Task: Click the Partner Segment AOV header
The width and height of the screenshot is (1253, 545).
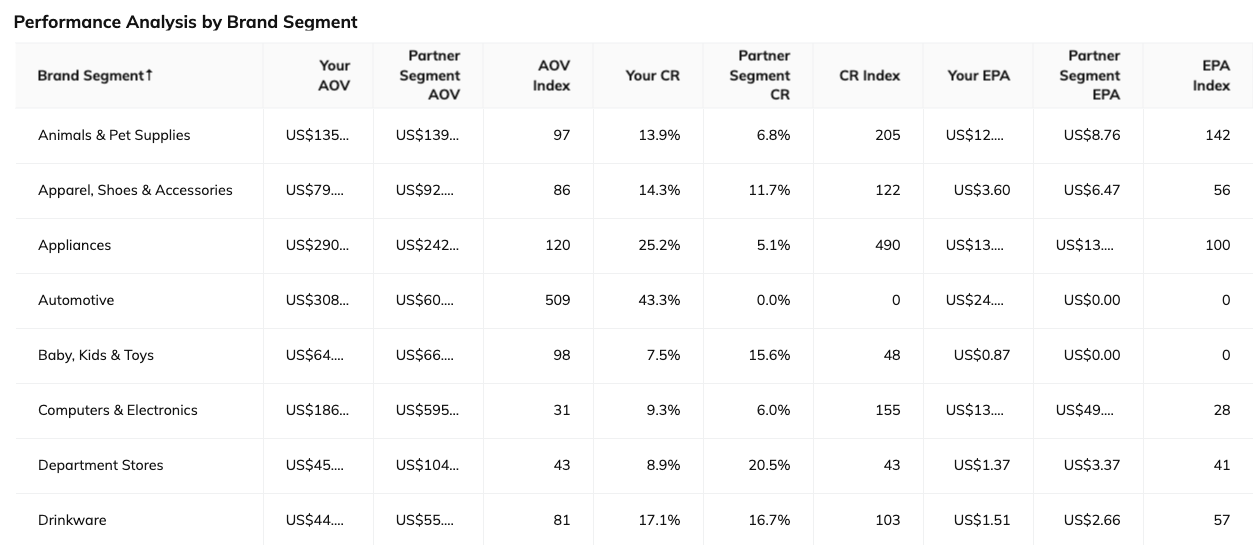Action: (430, 76)
